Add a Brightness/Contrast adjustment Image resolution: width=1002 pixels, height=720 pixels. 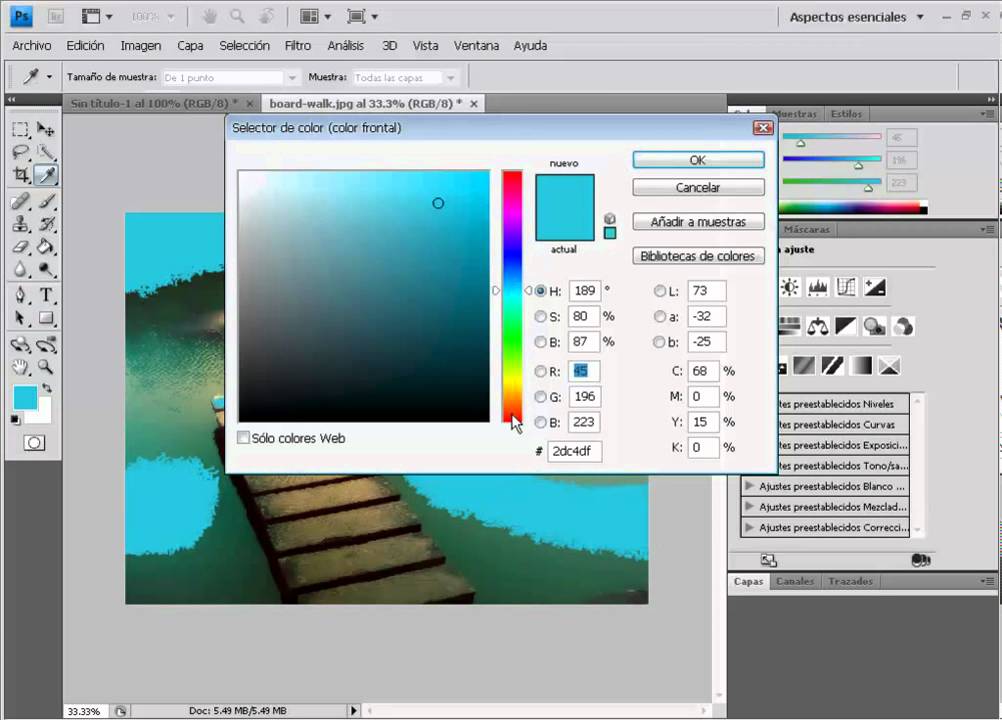790,287
